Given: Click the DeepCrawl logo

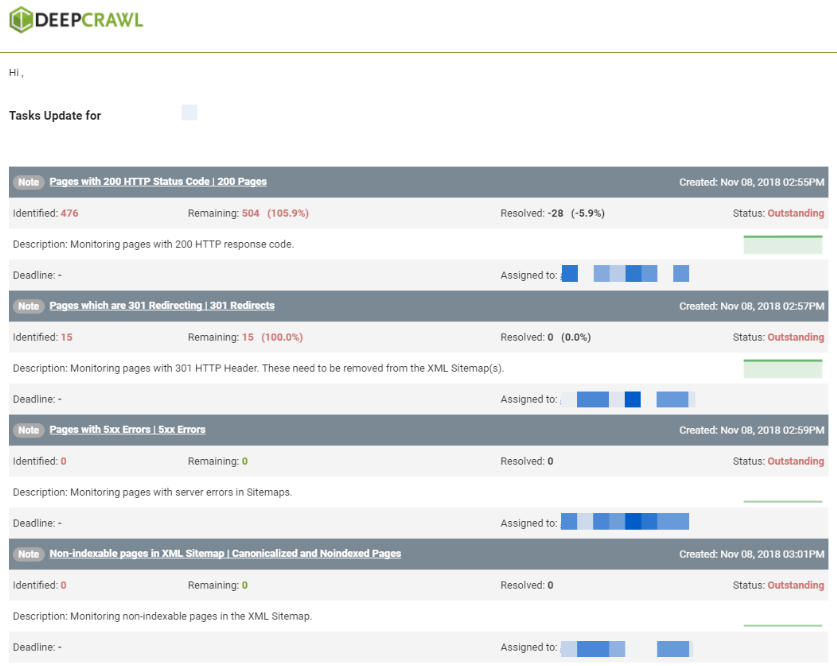Looking at the screenshot, I should 73,19.
